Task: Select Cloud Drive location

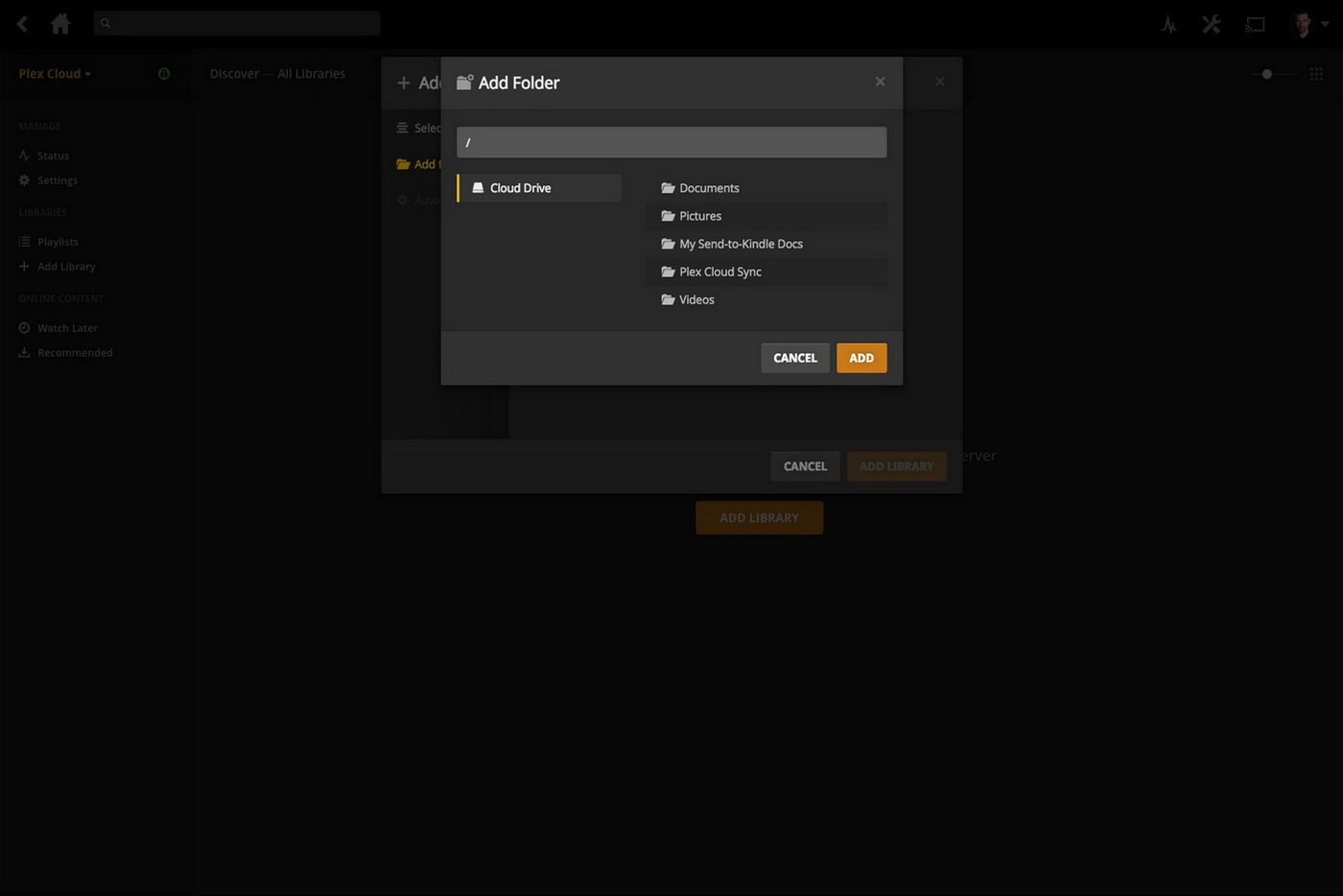Action: (540, 188)
